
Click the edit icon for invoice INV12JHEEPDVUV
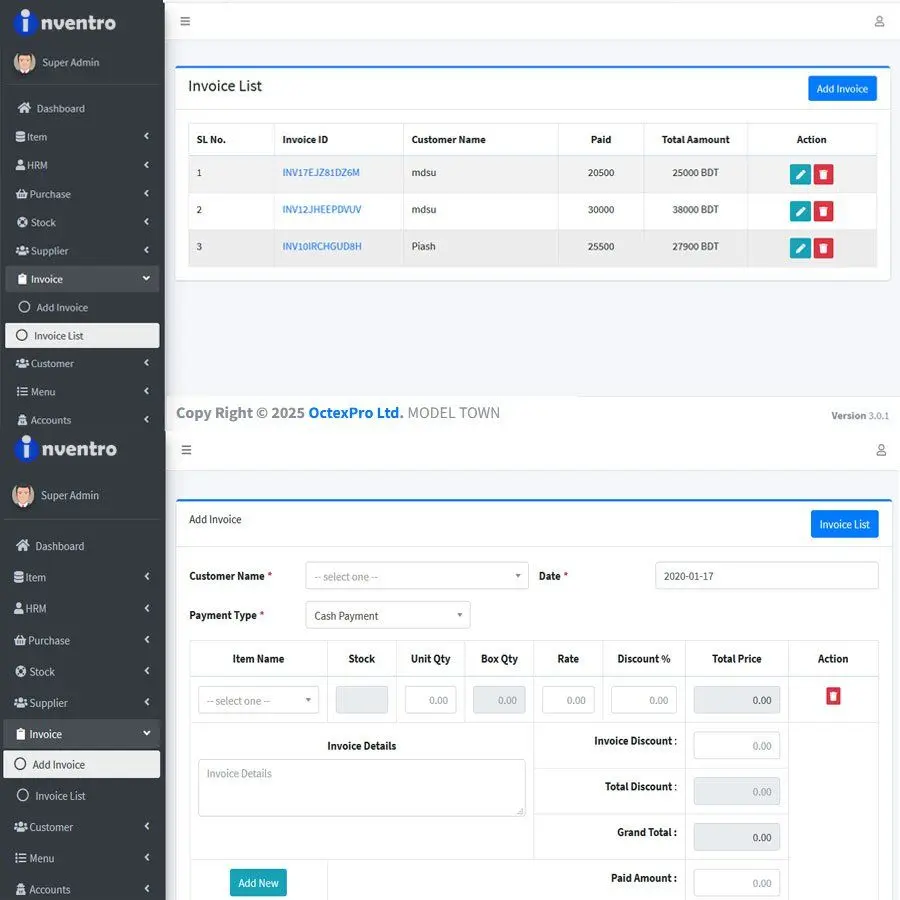coord(800,211)
